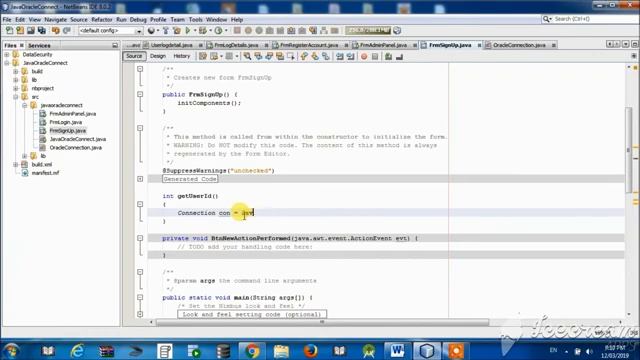This screenshot has height=360, width=640.
Task: Collapse the src folder node
Action: (16, 97)
